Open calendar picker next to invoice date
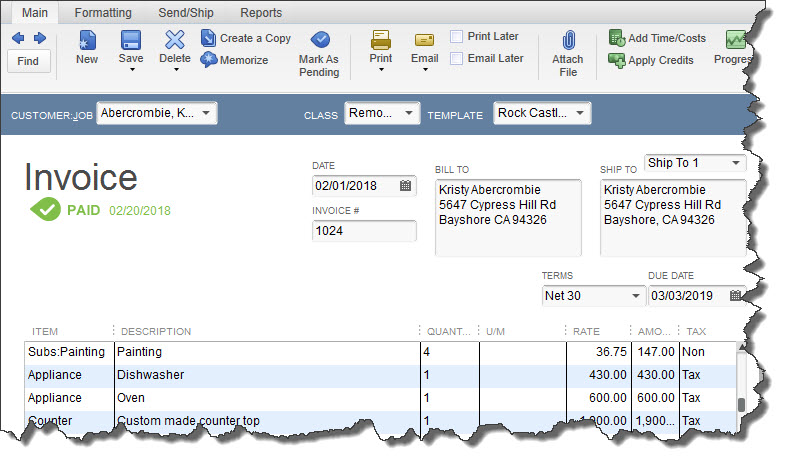The width and height of the screenshot is (788, 464). [x=406, y=186]
